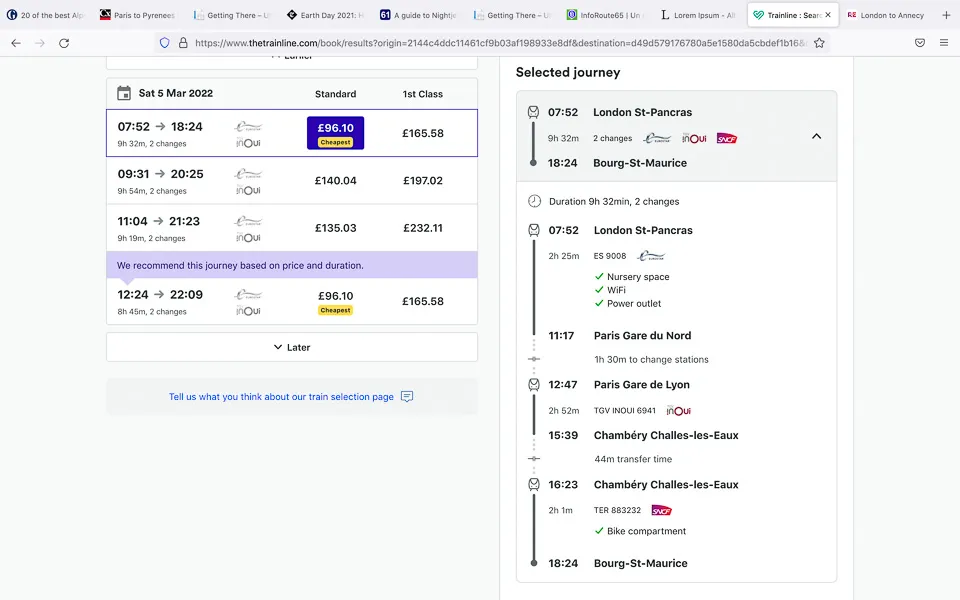Collapse the selected journey details chevron
The width and height of the screenshot is (960, 600).
(816, 136)
